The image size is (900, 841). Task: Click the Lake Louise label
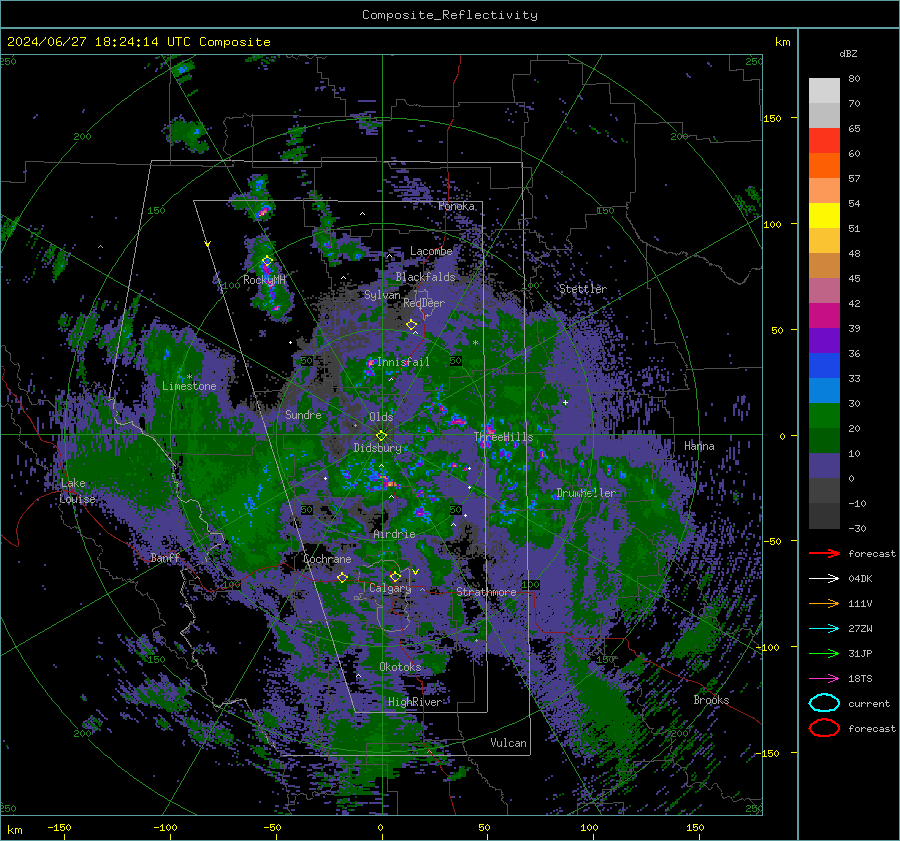pos(77,491)
